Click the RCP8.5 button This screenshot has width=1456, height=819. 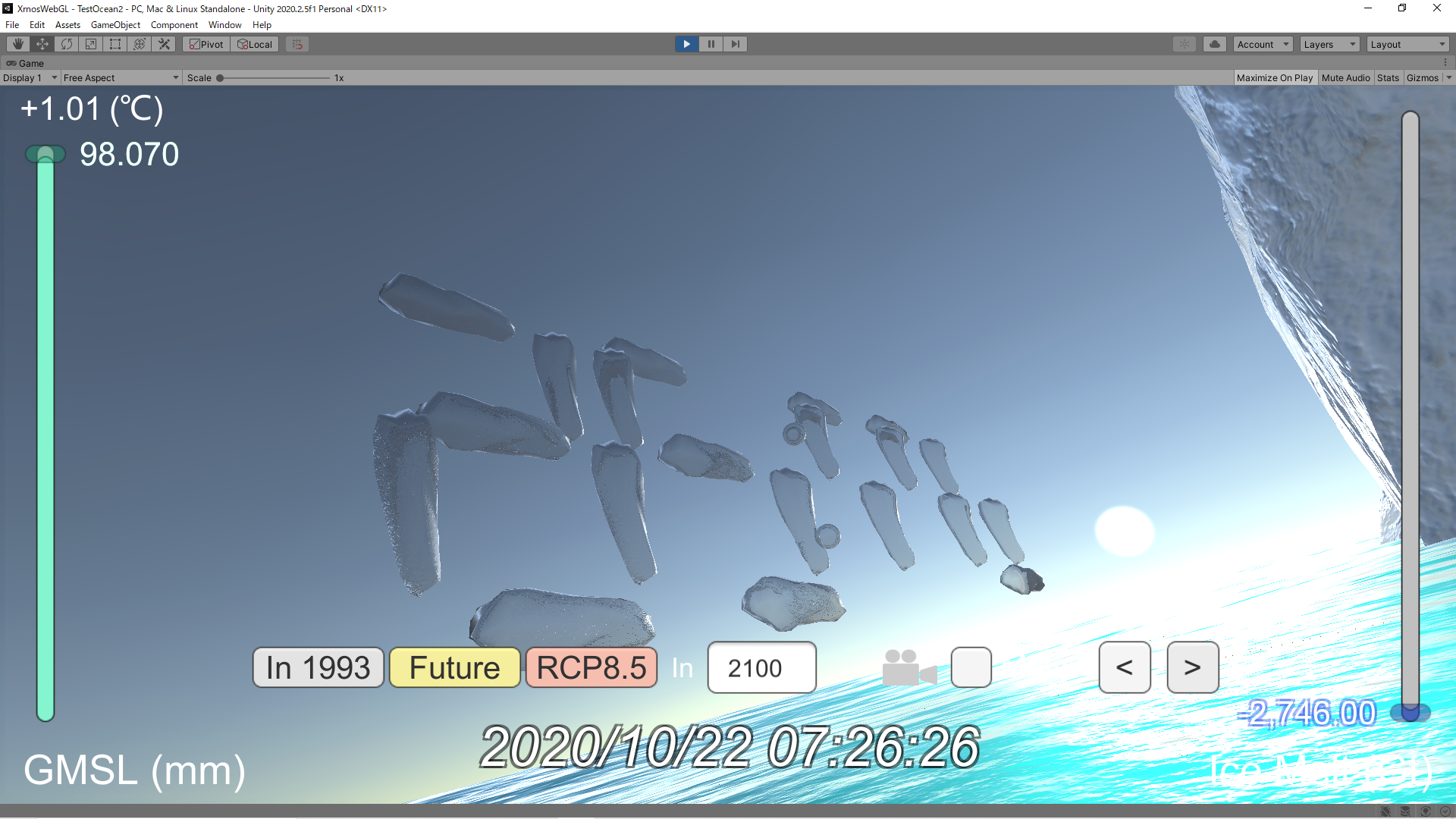pos(591,668)
